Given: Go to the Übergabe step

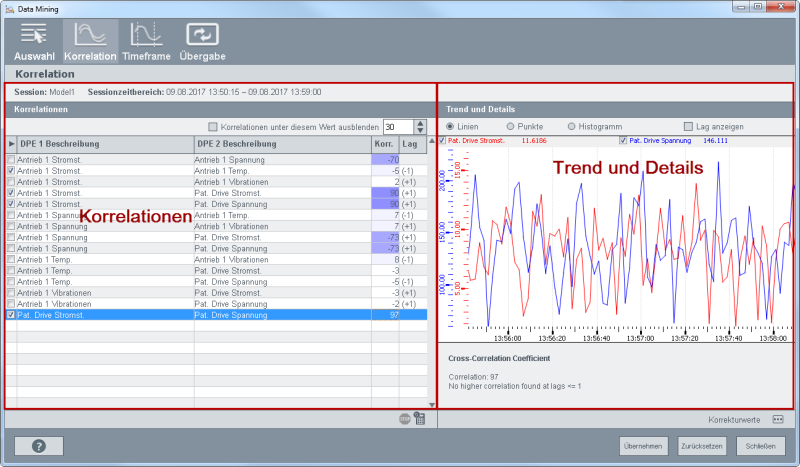Looking at the screenshot, I should point(203,41).
